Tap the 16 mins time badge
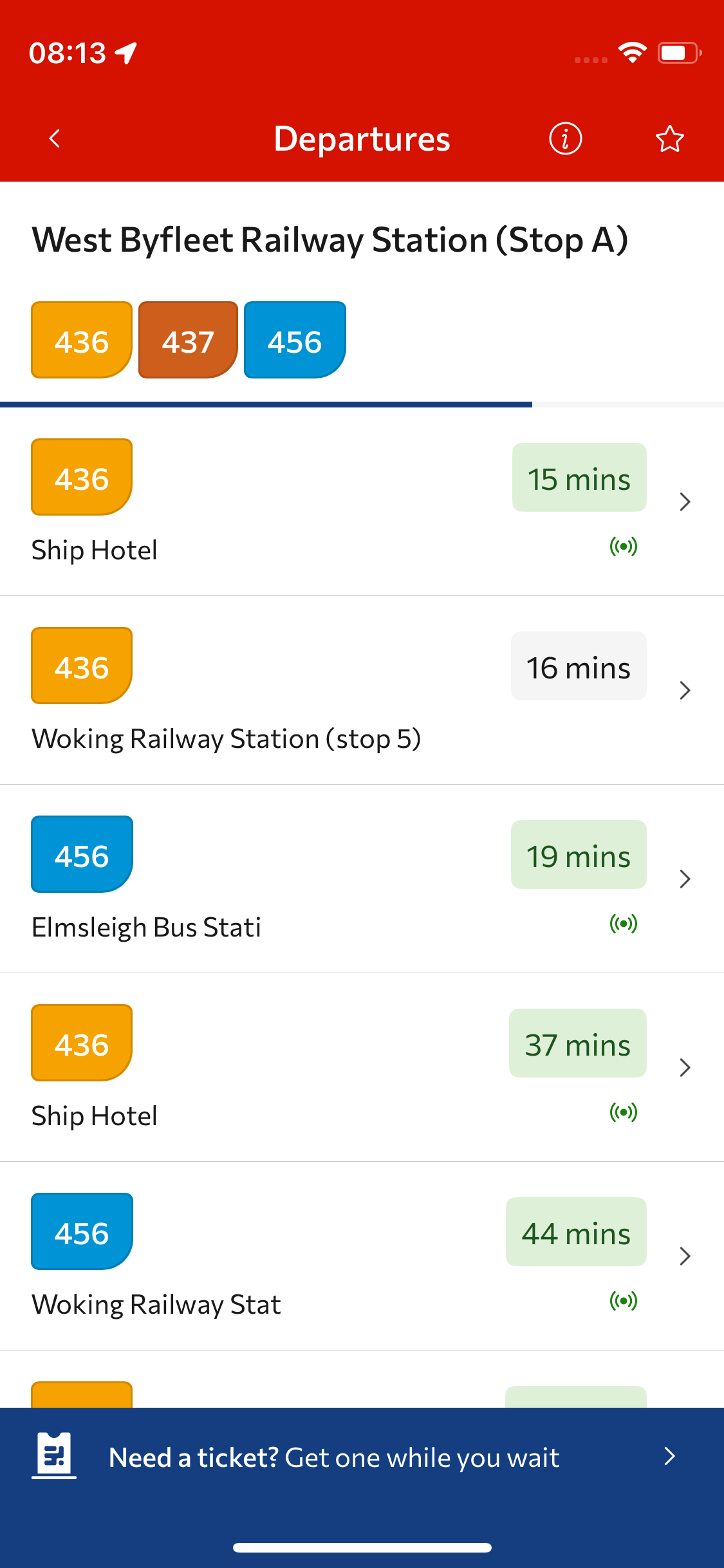Viewport: 724px width, 1568px height. (x=579, y=666)
